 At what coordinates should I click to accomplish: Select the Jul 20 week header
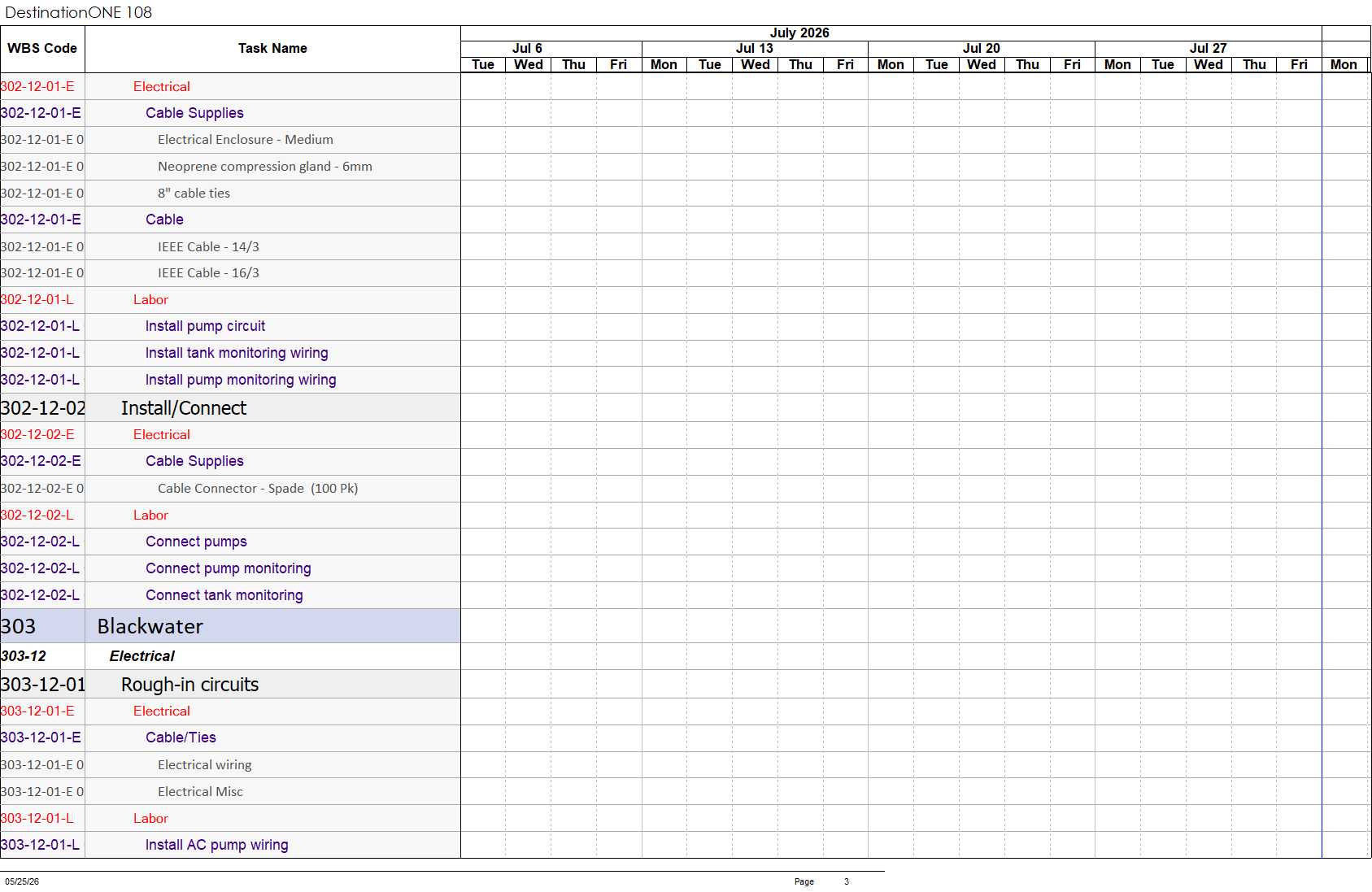pyautogui.click(x=982, y=49)
